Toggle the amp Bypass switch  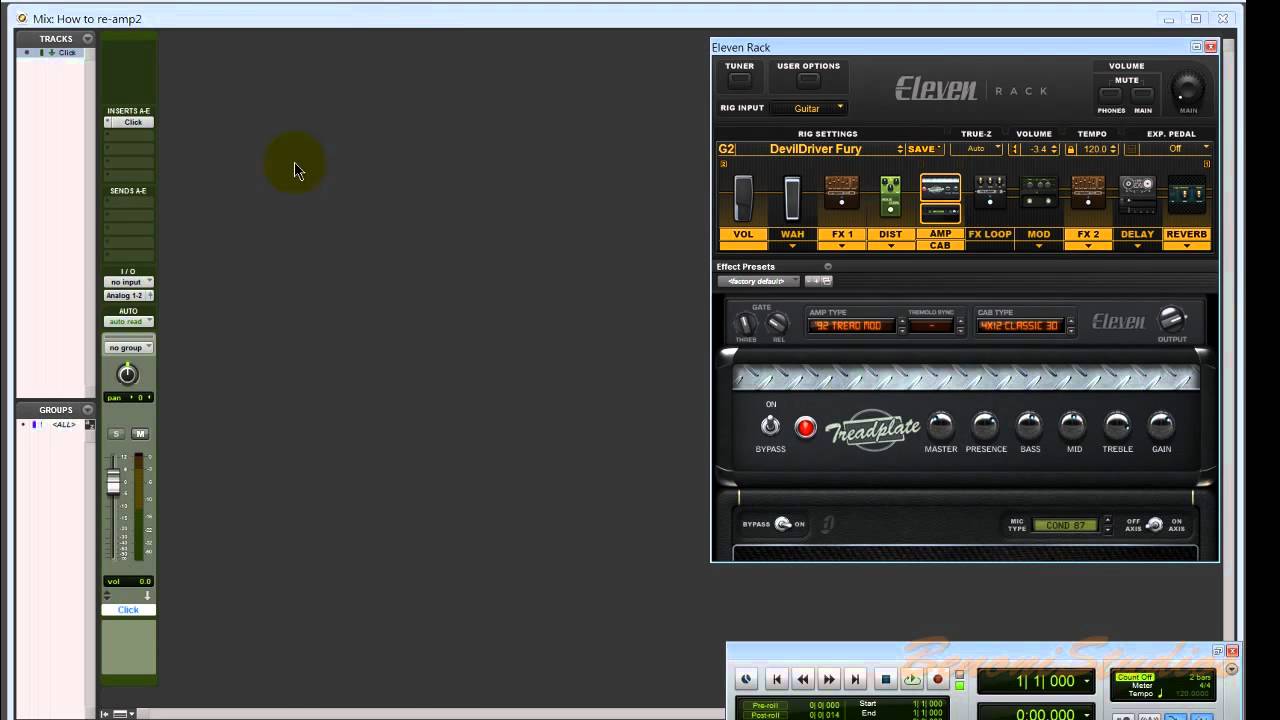tap(770, 427)
